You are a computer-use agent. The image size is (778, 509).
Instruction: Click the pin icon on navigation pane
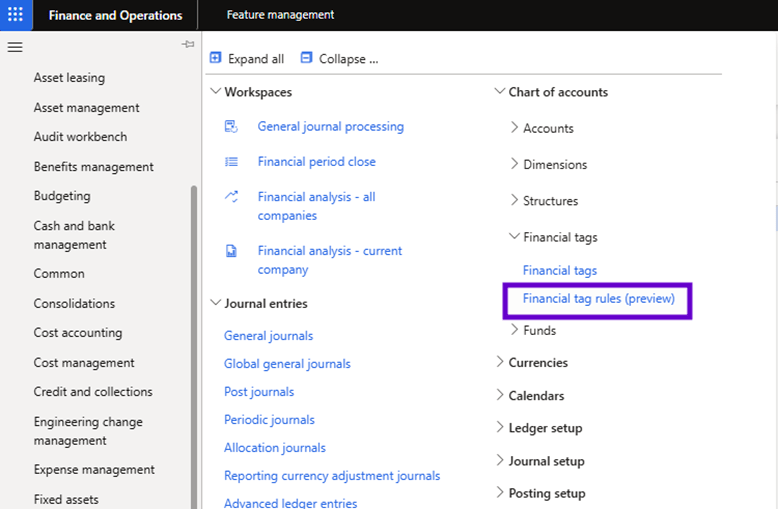188,45
